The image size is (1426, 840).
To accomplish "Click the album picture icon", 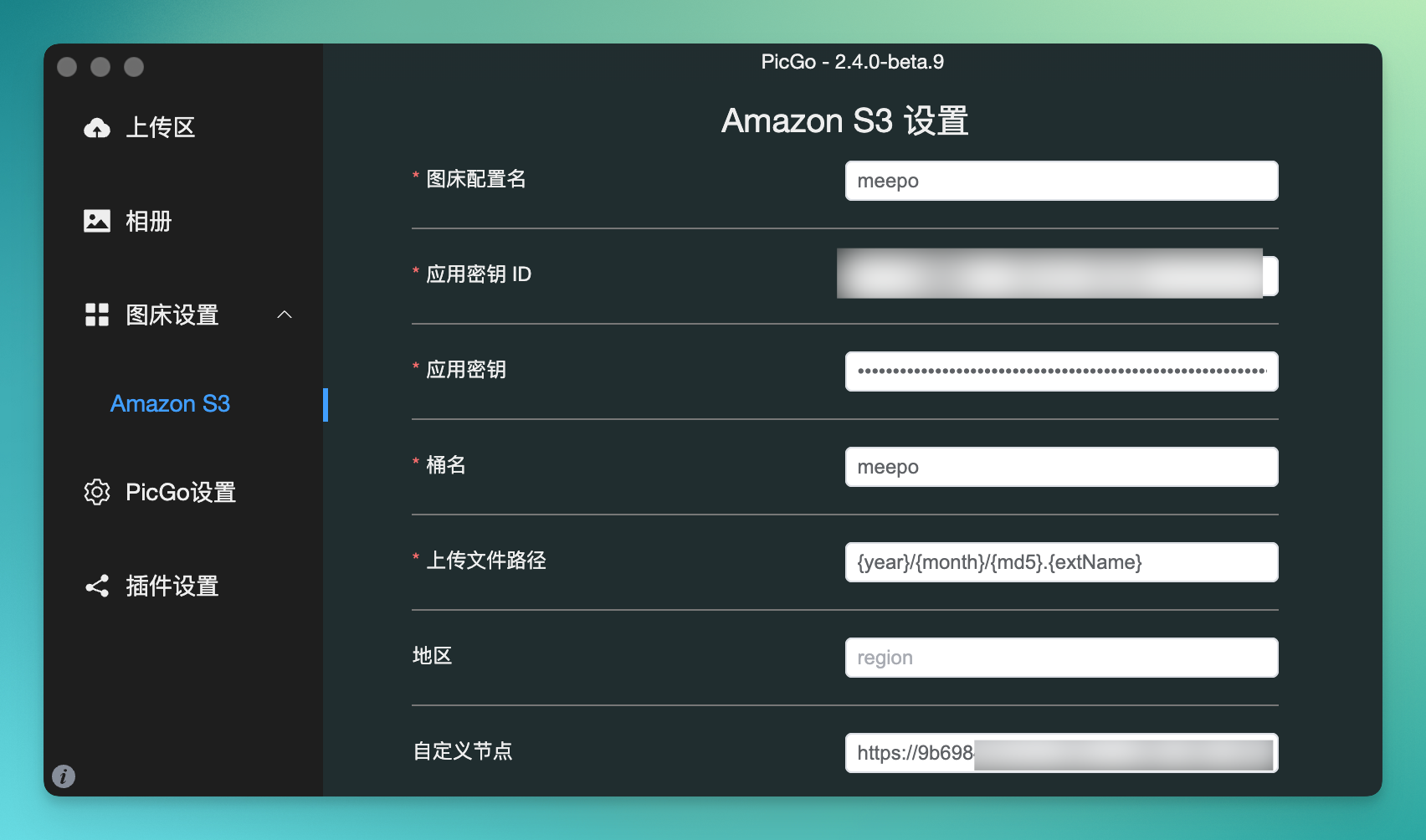I will click(97, 221).
